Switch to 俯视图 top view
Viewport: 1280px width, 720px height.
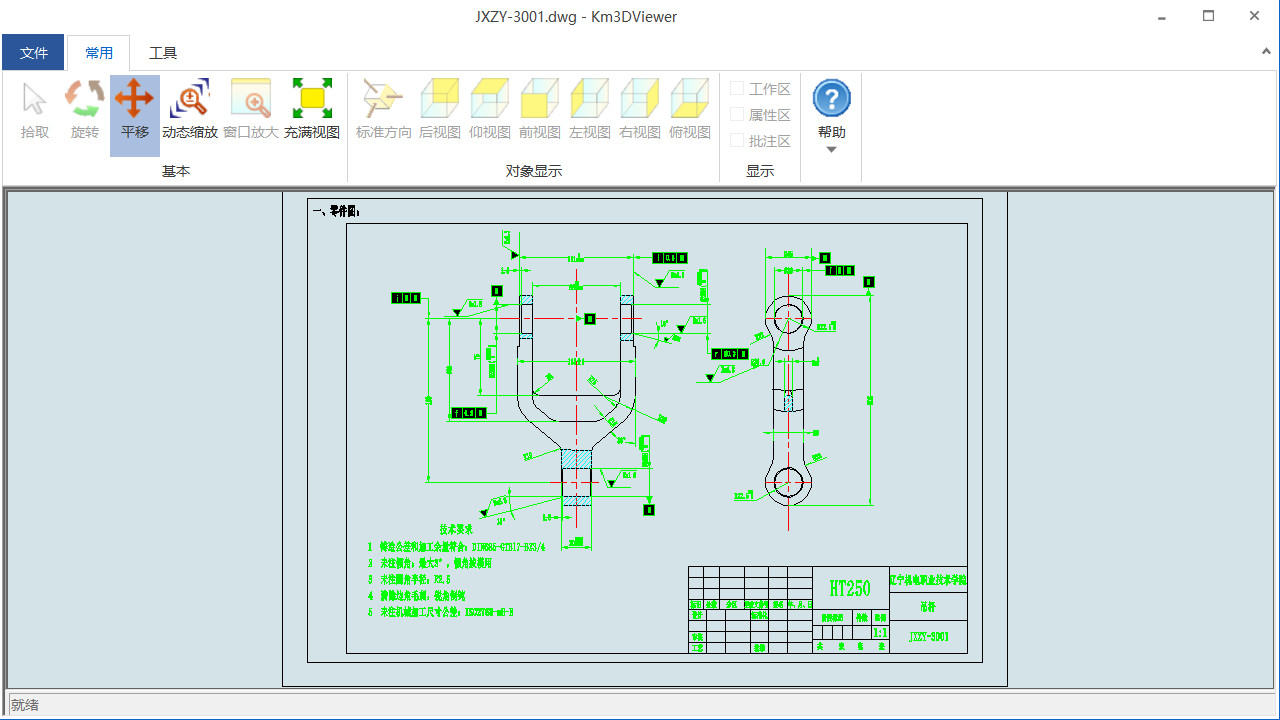tap(689, 108)
